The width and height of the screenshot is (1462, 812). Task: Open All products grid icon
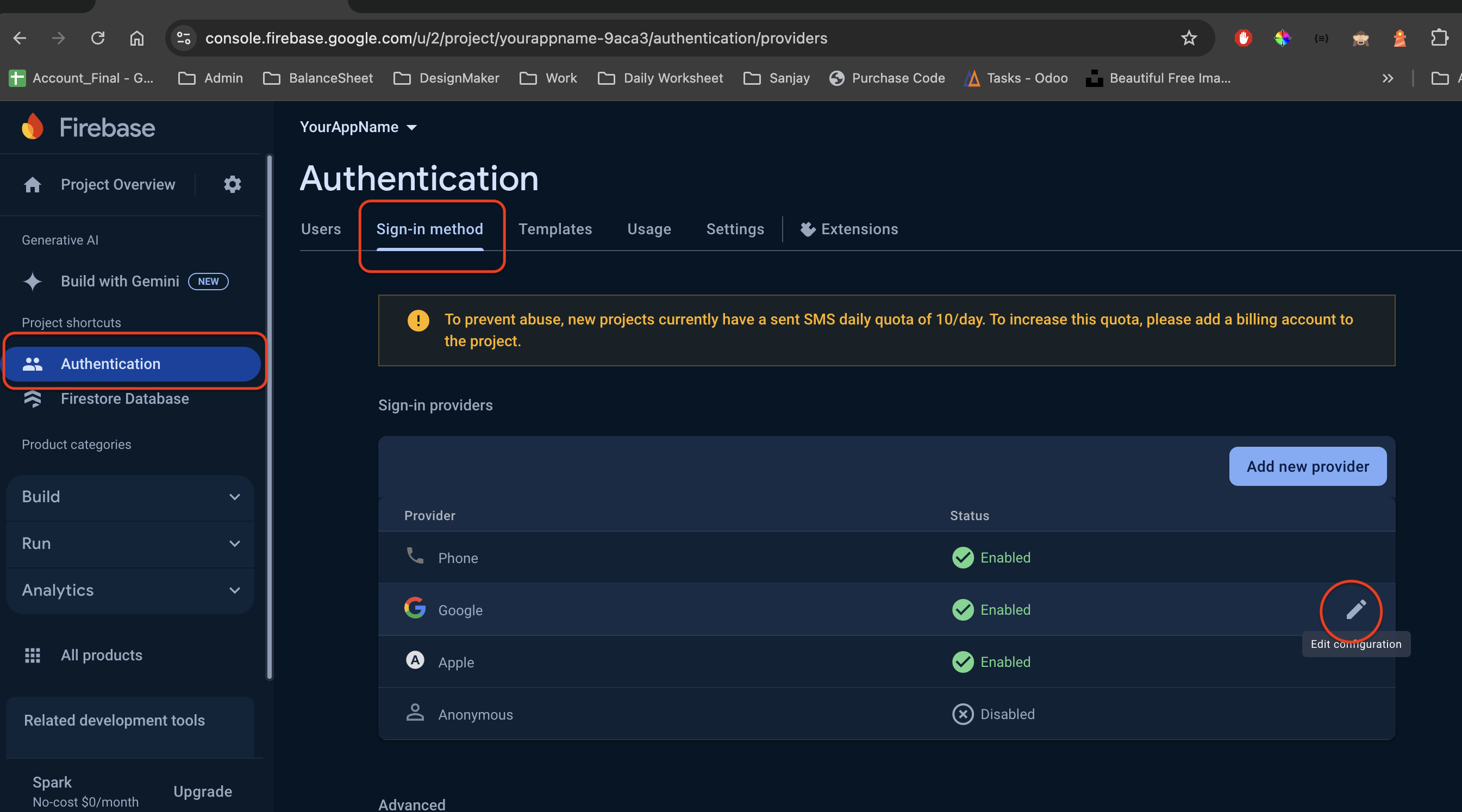click(33, 655)
